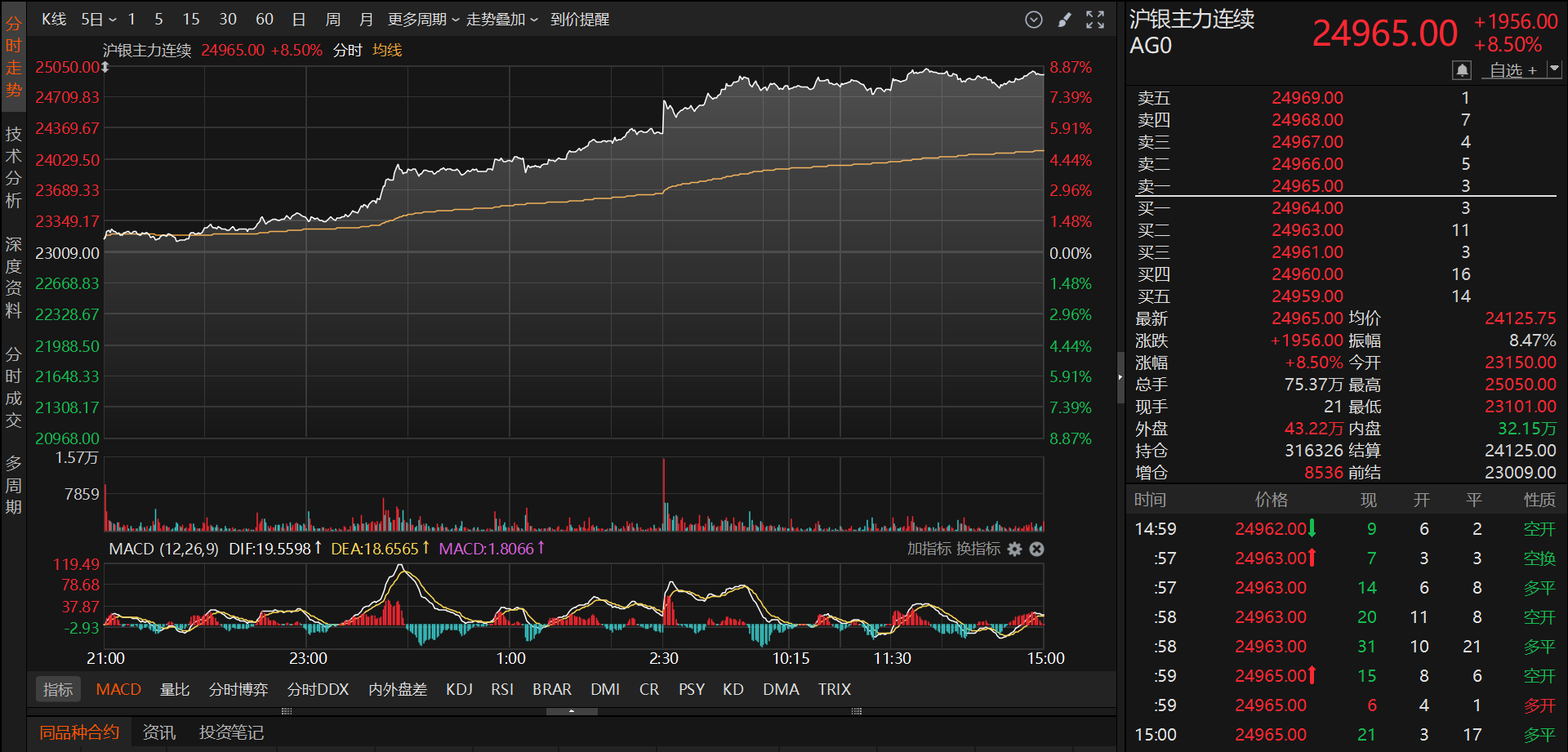The image size is (1568, 752).
Task: Open the 投资笔记 bottom tab
Action: [x=231, y=732]
